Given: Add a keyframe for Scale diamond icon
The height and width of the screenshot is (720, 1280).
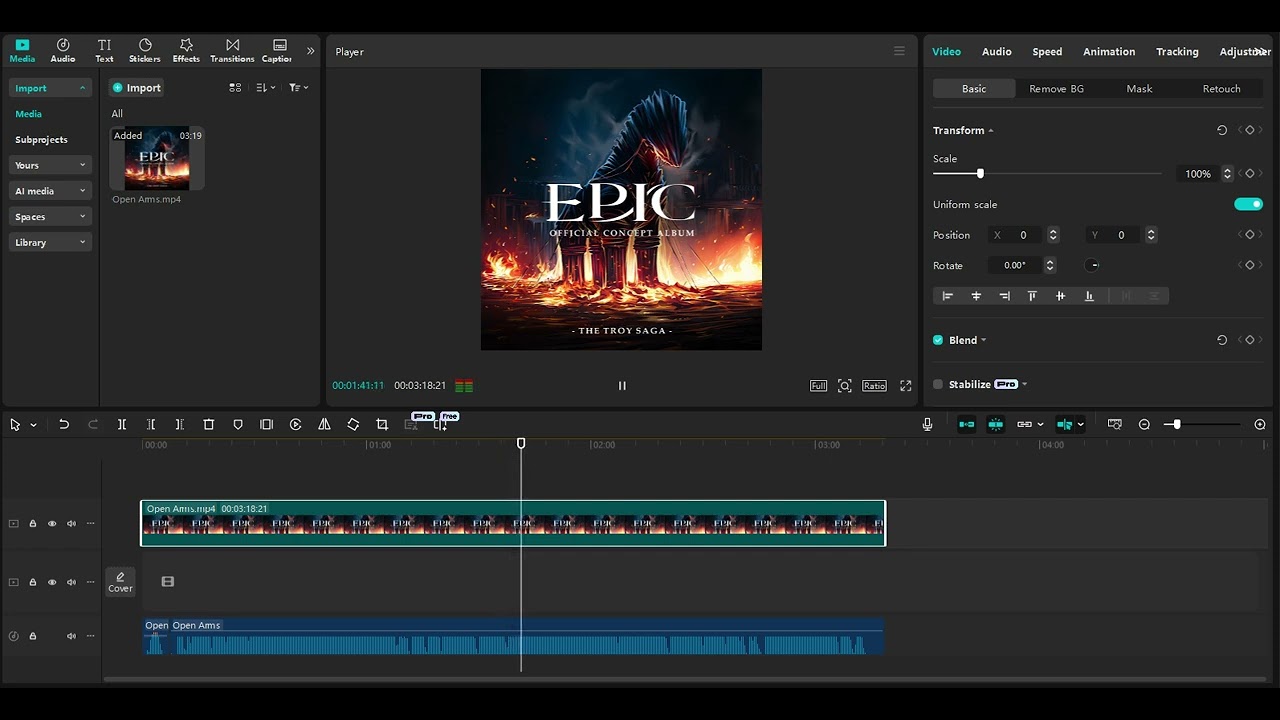Looking at the screenshot, I should click(1249, 174).
